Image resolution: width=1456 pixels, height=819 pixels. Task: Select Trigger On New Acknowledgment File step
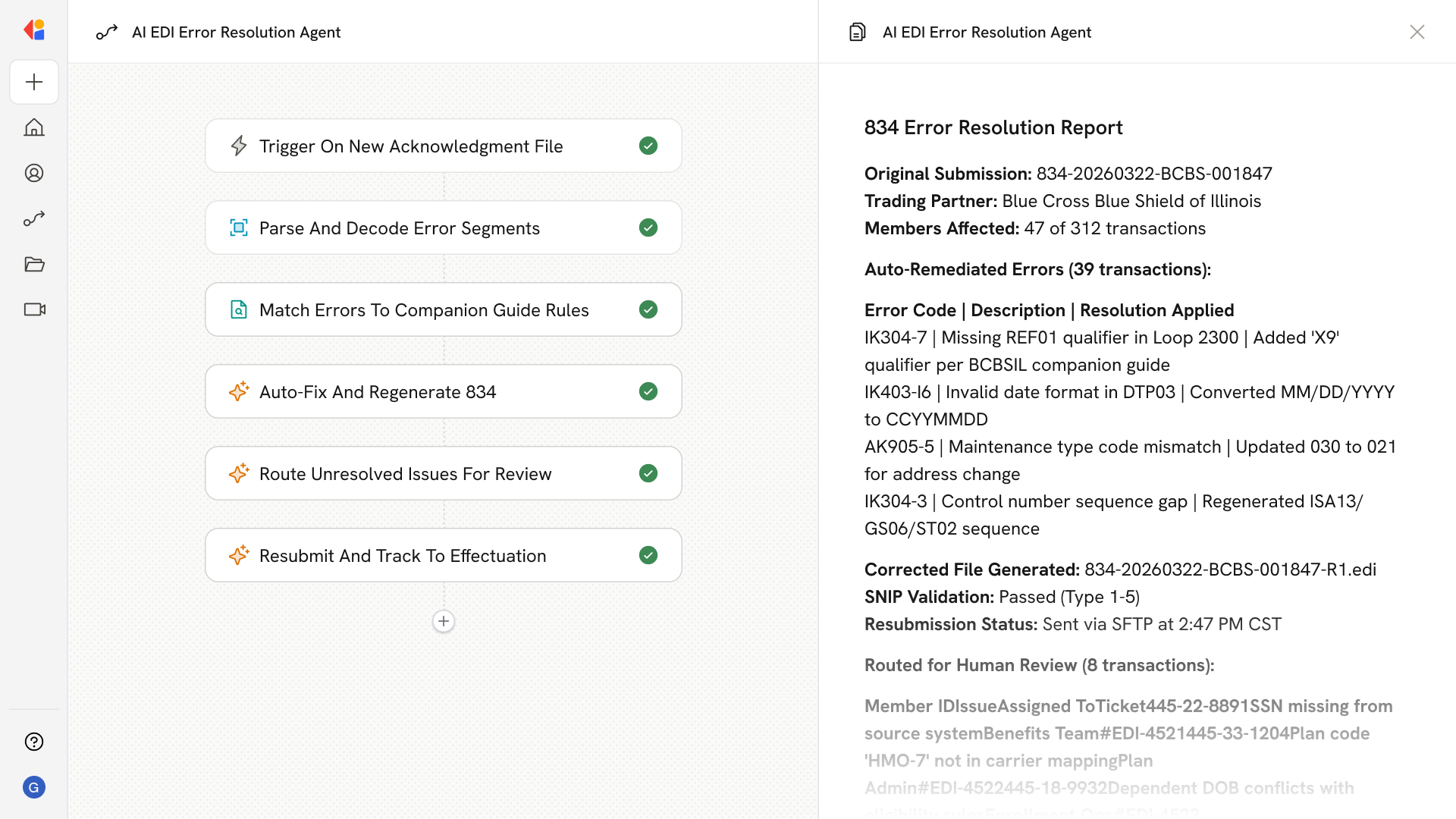click(x=410, y=146)
